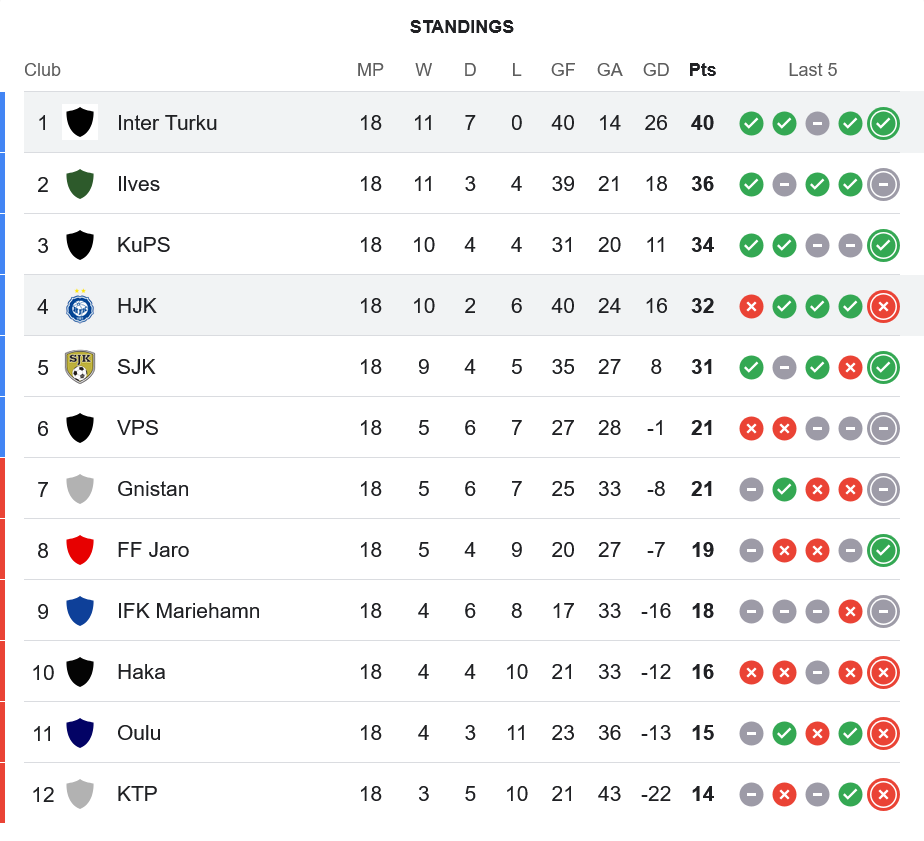The image size is (924, 841).
Task: Open the VPS team name link
Action: (138, 428)
